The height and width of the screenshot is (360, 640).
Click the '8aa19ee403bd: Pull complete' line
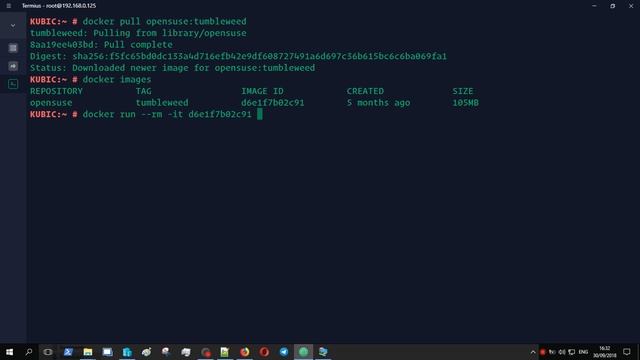101,44
